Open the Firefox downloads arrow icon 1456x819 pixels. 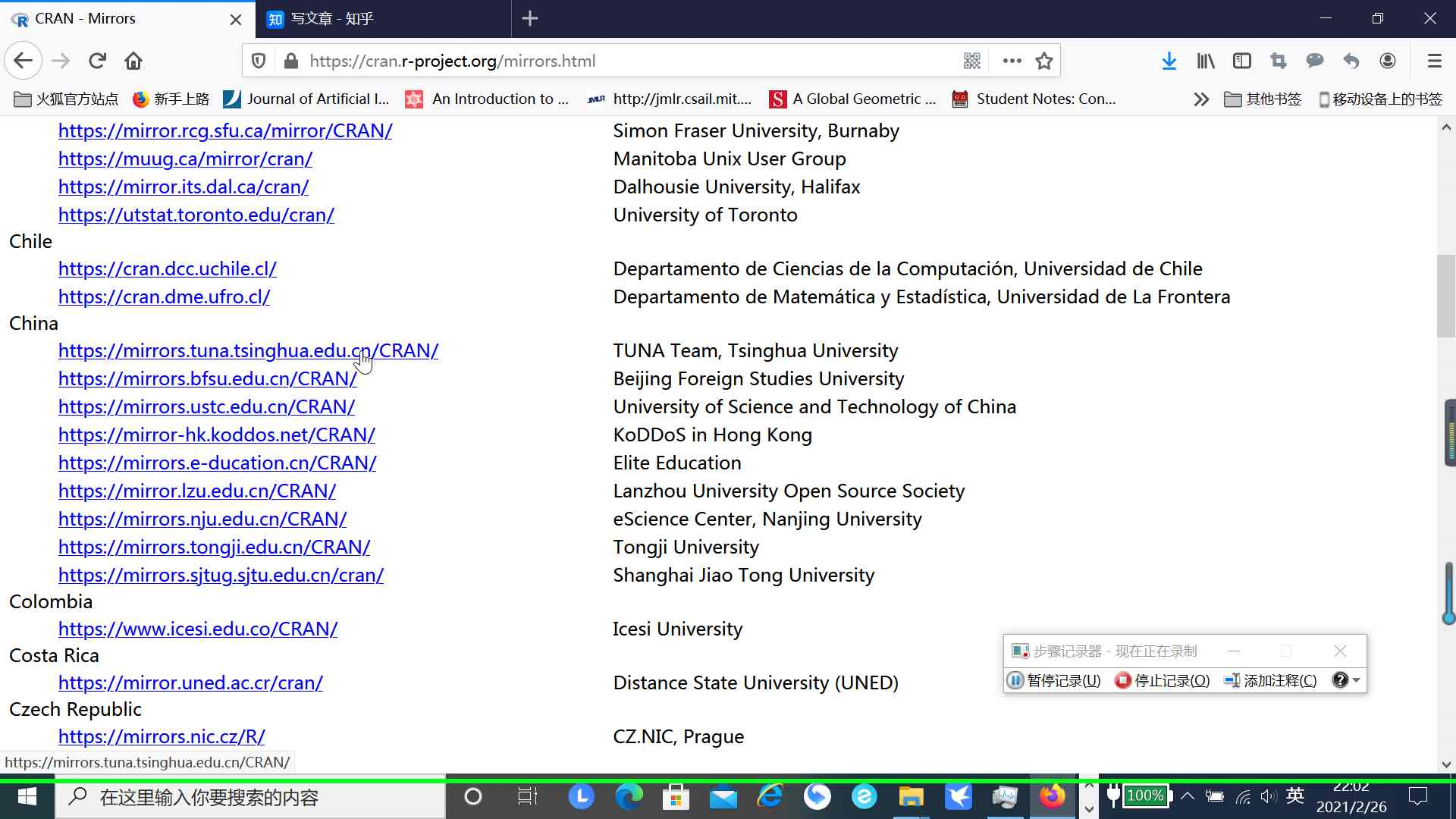point(1169,61)
